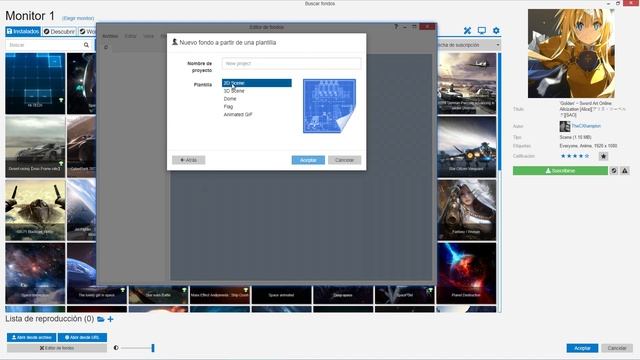Image resolution: width=640 pixels, height=360 pixels.
Task: Click the report warning triangle icon
Action: (624, 171)
